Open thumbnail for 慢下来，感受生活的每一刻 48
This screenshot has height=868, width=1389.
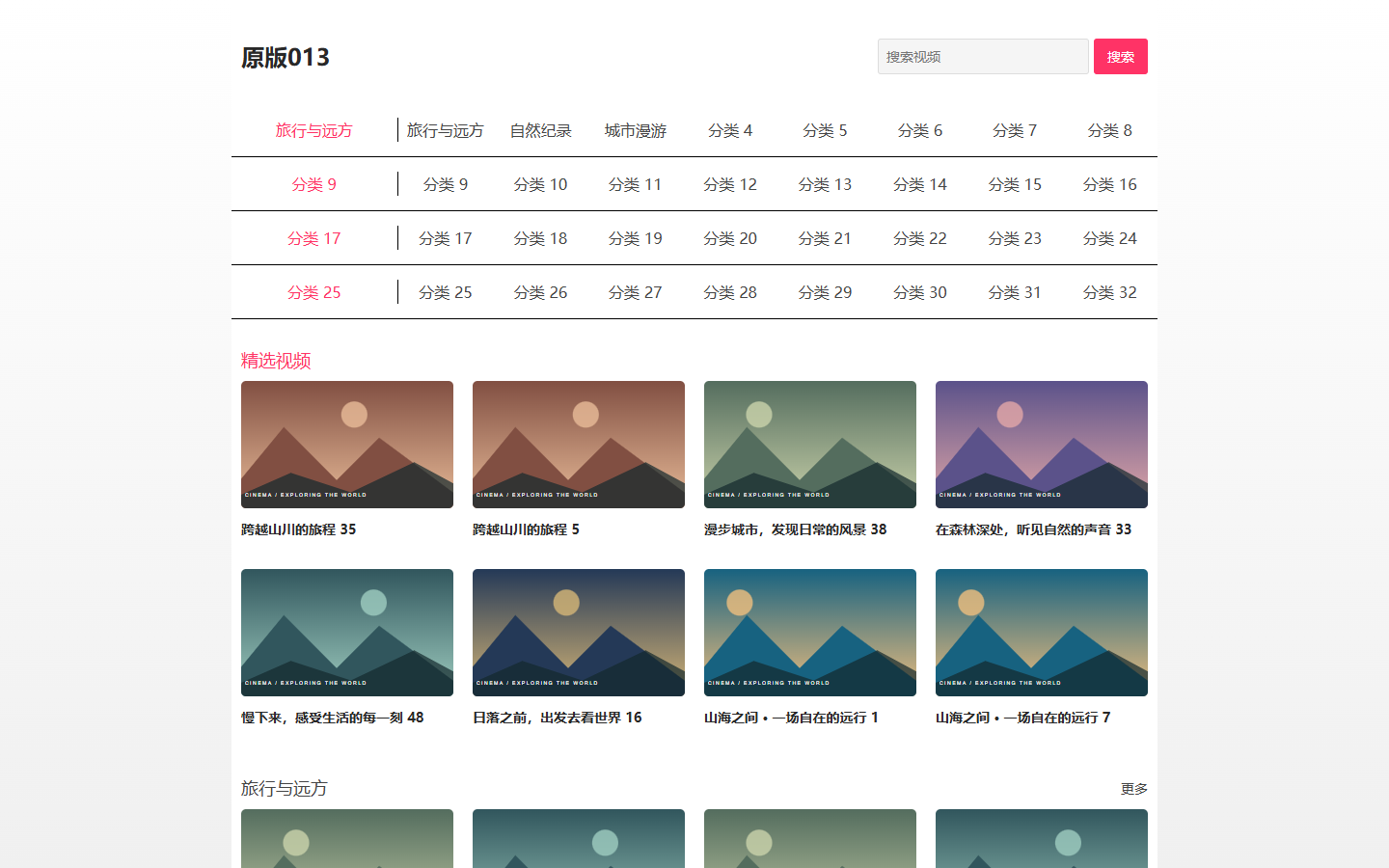click(x=347, y=633)
